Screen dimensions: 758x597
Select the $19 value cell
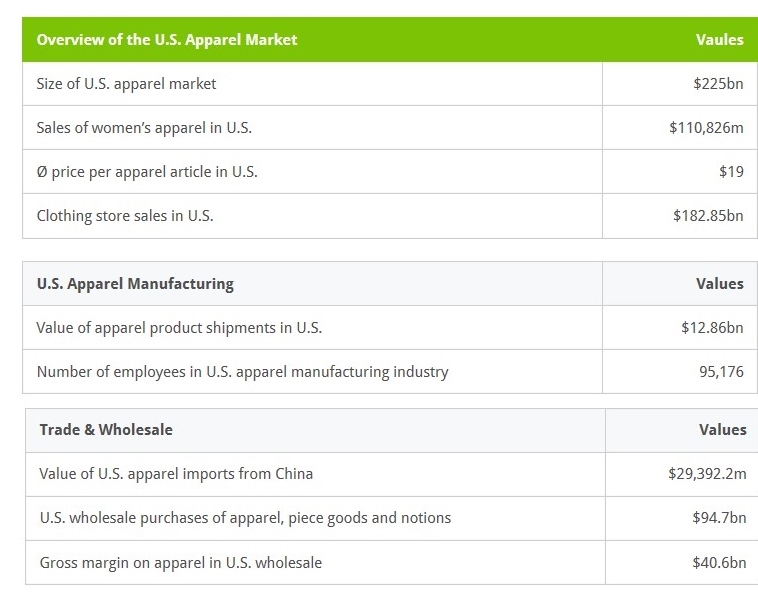click(731, 172)
